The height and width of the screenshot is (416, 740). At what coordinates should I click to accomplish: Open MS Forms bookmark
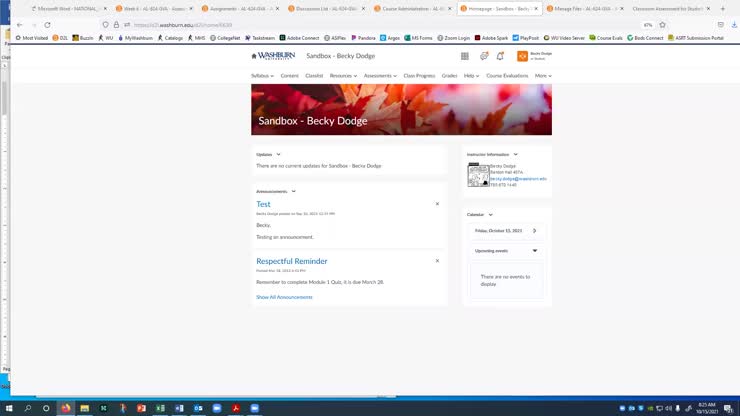[418, 38]
